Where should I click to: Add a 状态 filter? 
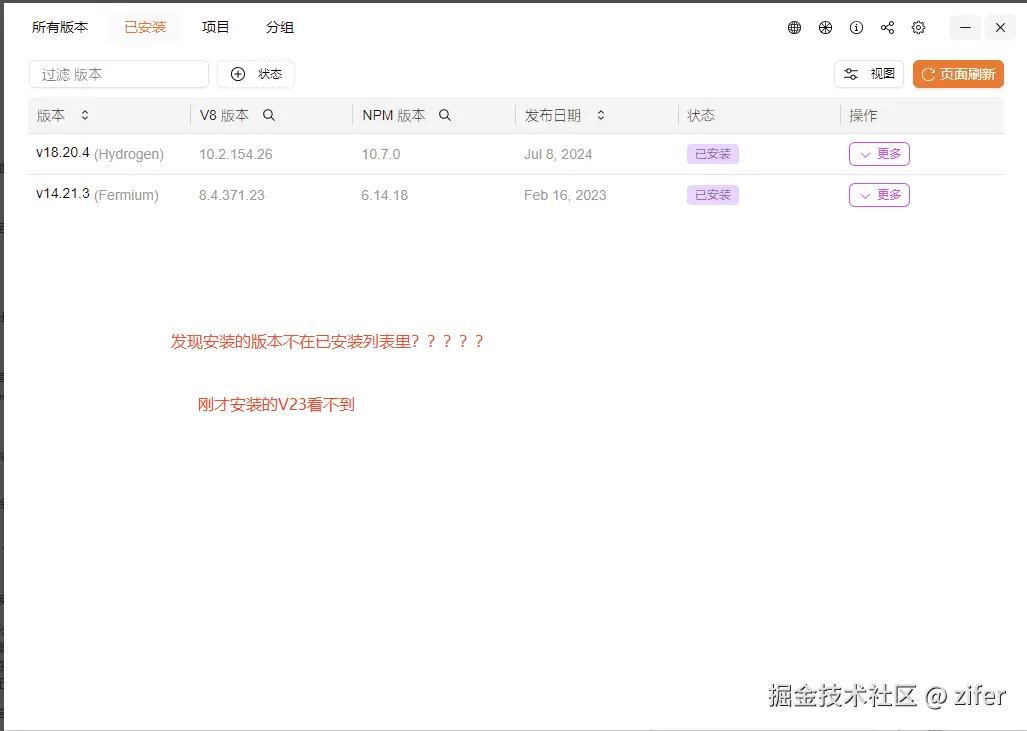(x=256, y=74)
